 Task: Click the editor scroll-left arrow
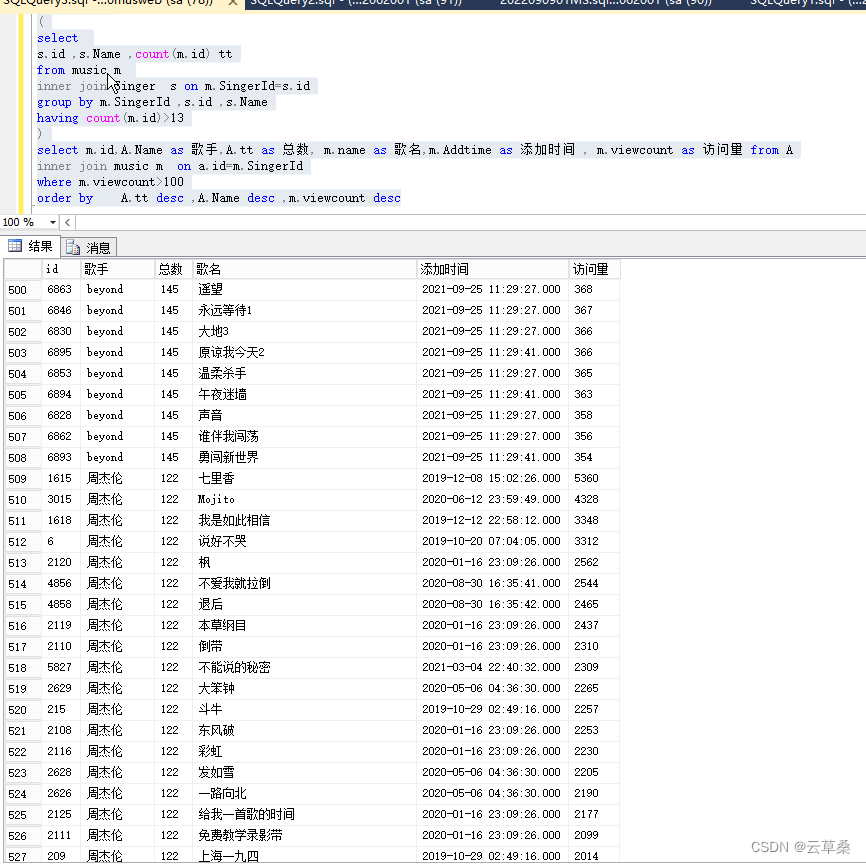tap(67, 222)
